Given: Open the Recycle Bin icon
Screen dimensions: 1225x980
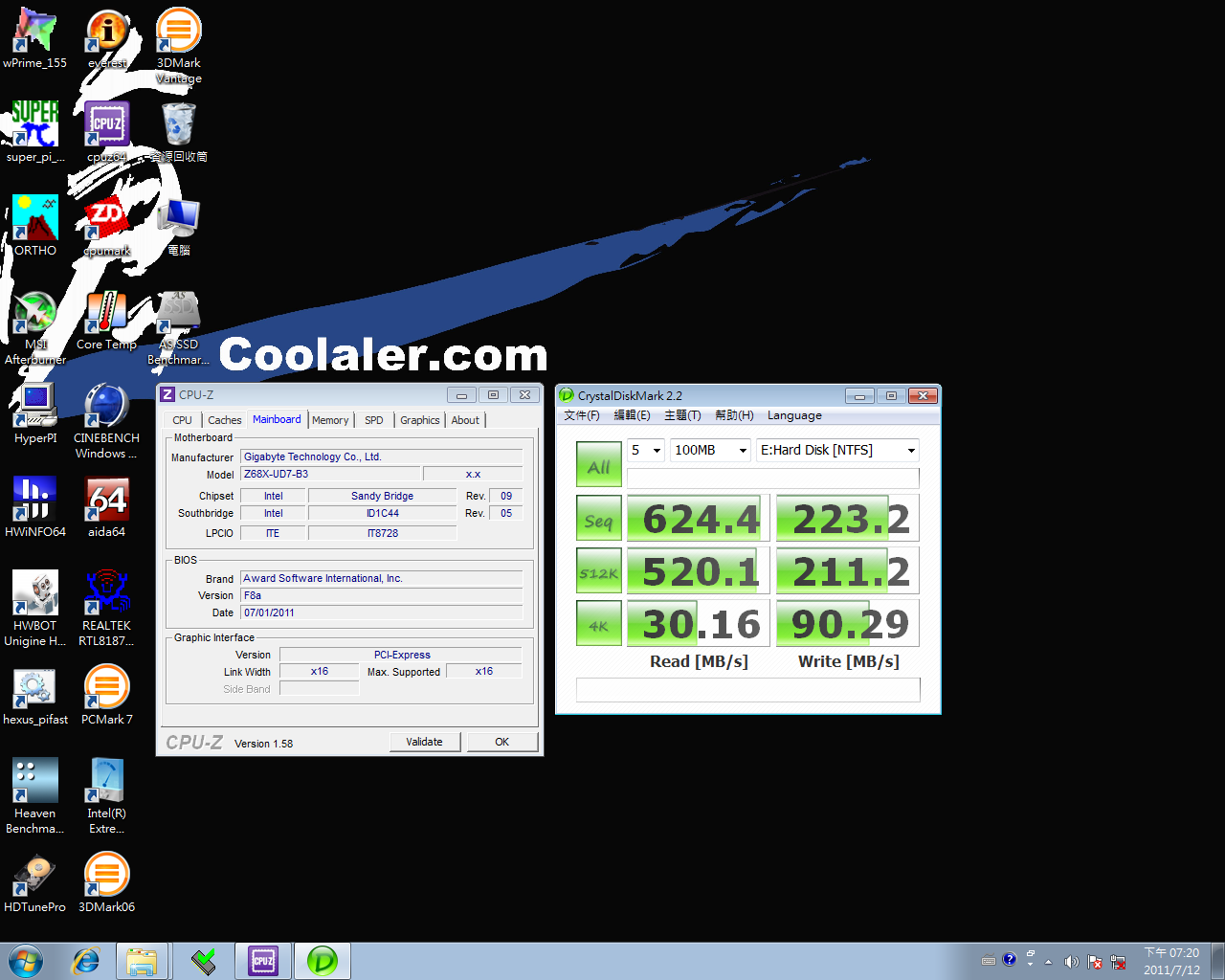Looking at the screenshot, I should [179, 133].
